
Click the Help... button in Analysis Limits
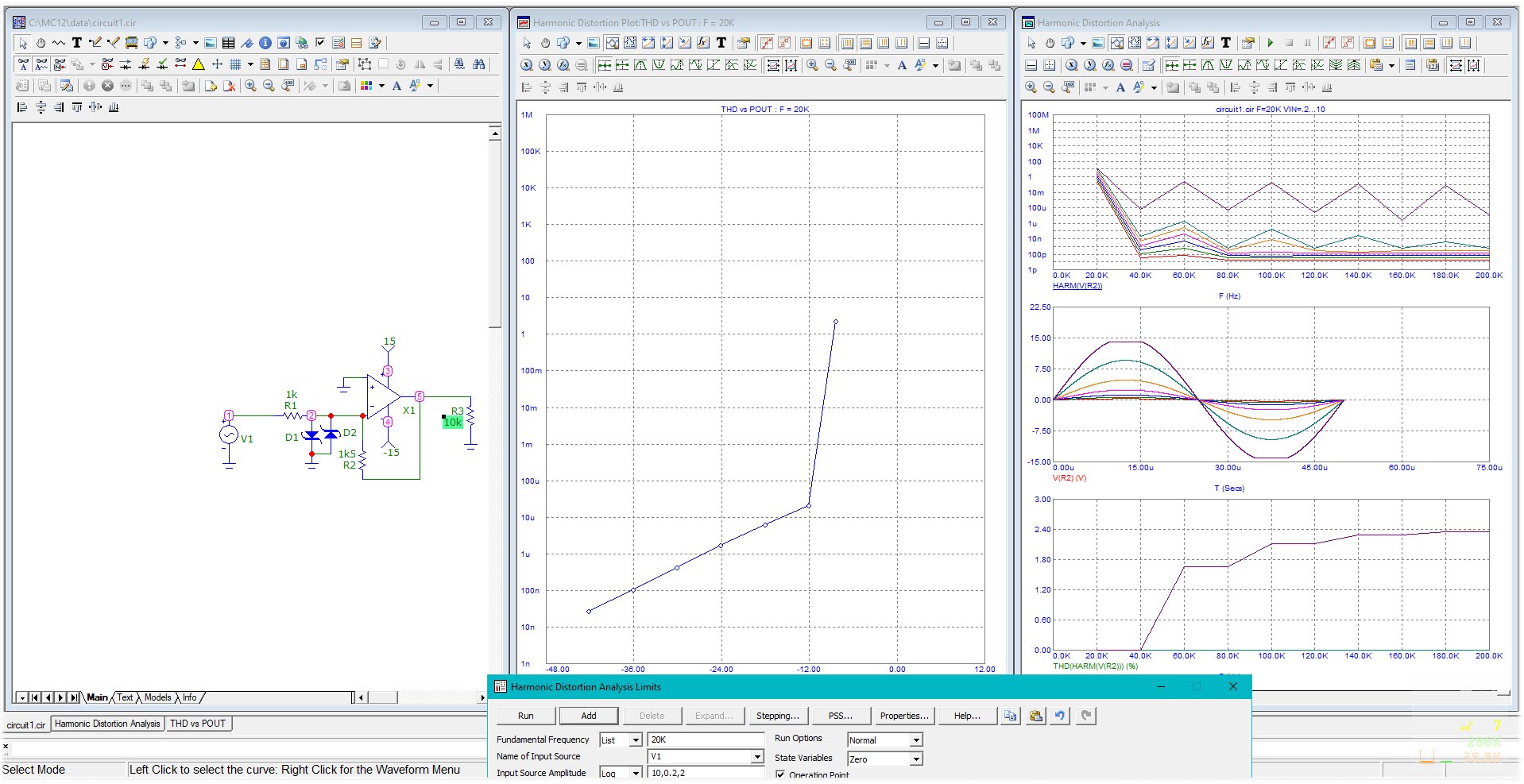click(x=967, y=716)
